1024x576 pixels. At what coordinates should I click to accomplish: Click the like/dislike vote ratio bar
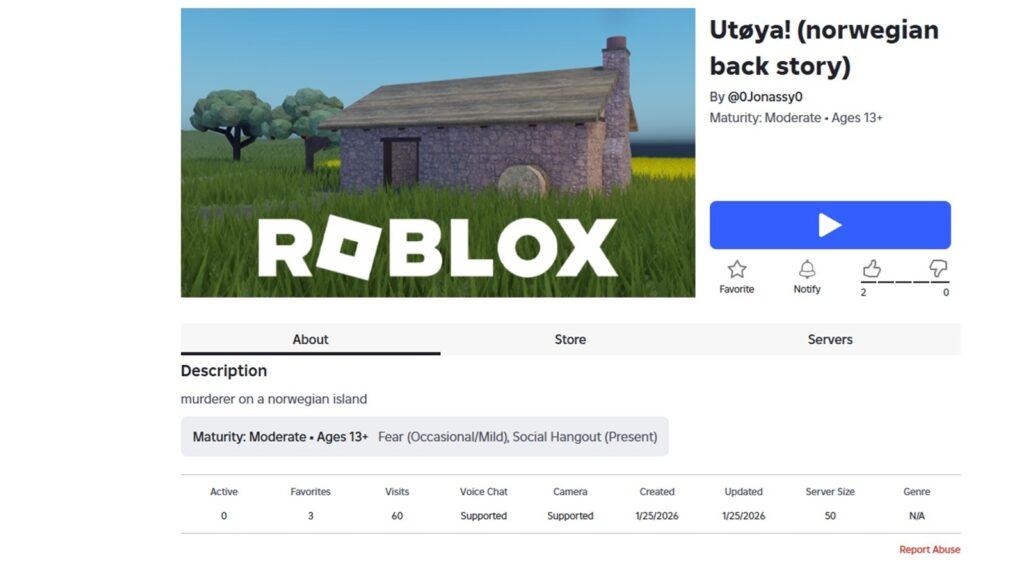pyautogui.click(x=904, y=282)
